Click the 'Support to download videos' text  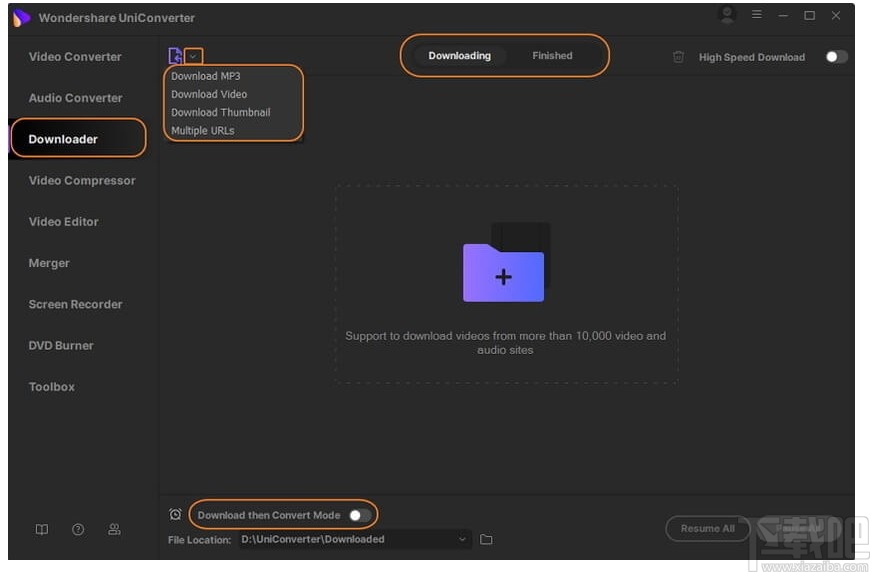tap(506, 343)
